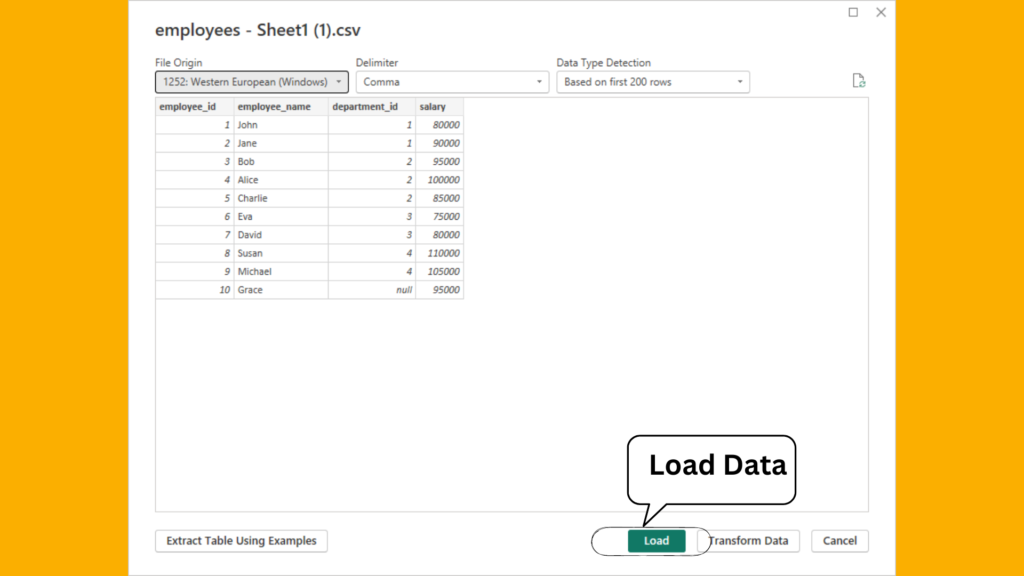Click the refresh preview file icon

[x=858, y=81]
